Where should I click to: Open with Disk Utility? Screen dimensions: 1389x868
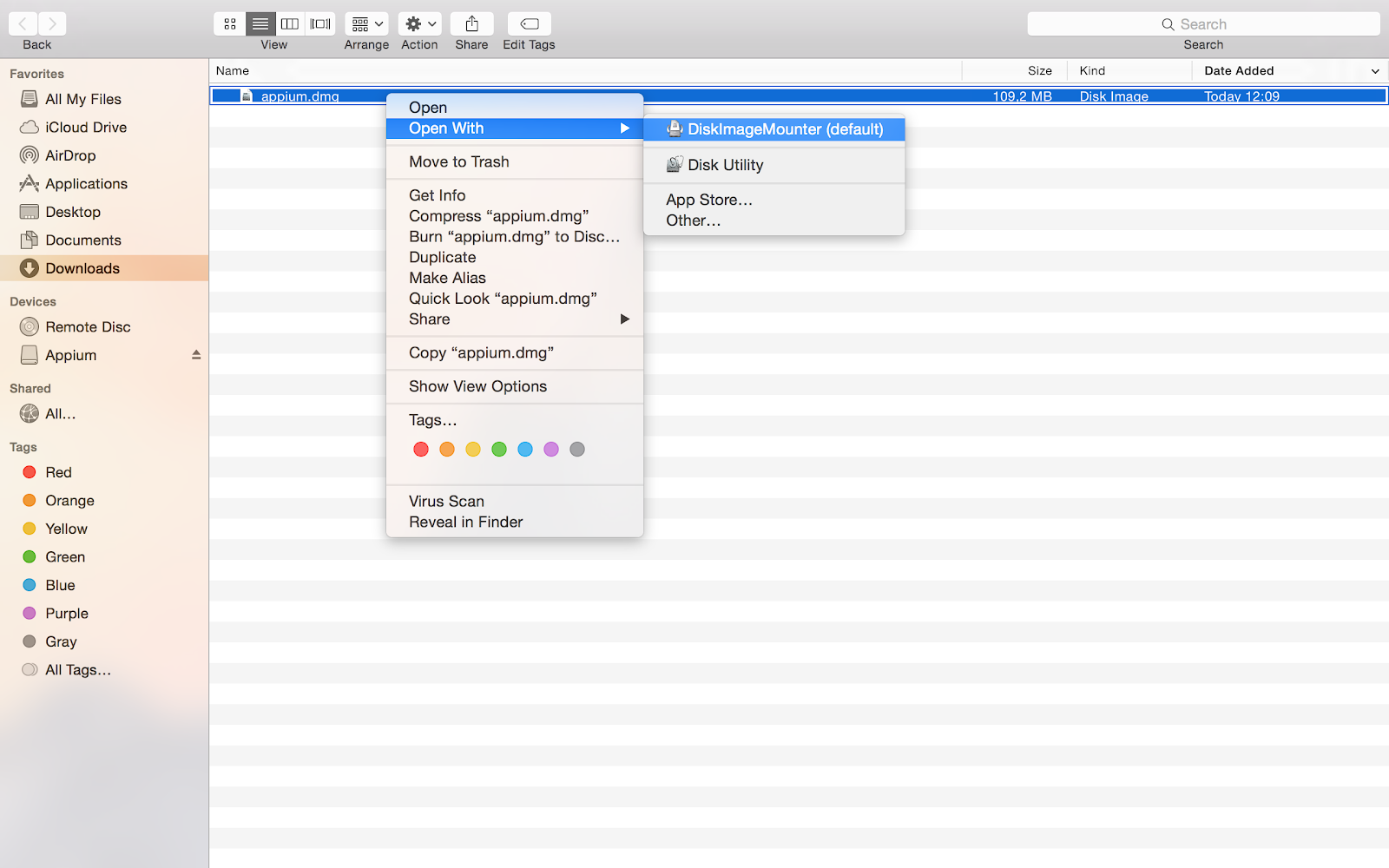[774, 165]
